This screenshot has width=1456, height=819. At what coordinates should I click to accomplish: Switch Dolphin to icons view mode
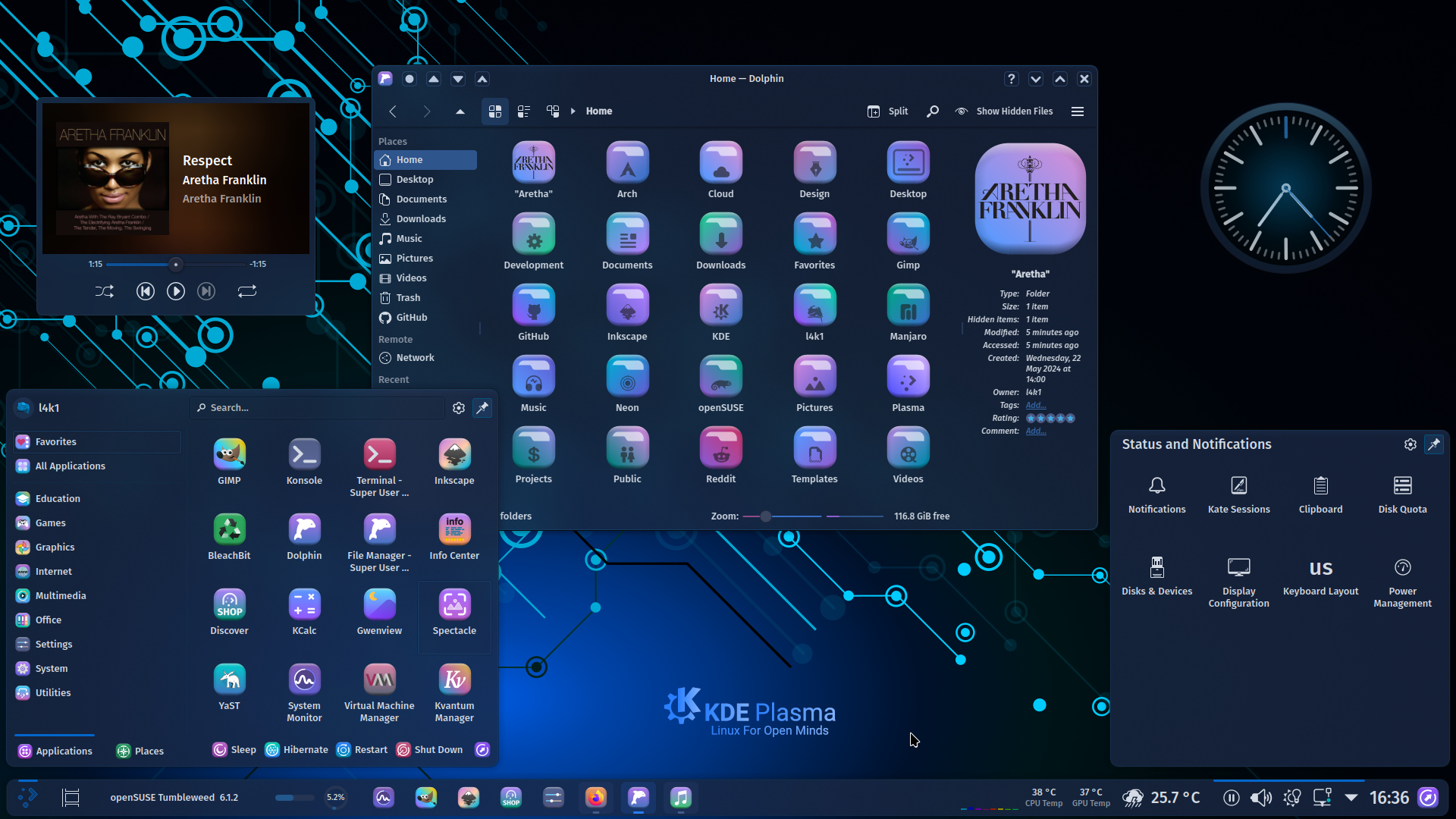tap(495, 111)
